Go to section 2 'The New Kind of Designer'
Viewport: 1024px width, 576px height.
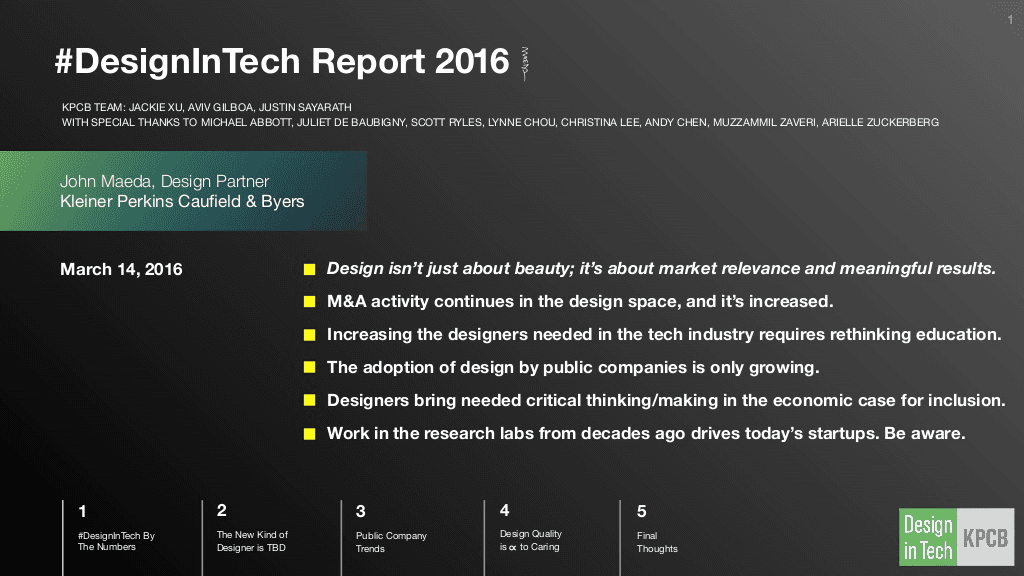[251, 541]
